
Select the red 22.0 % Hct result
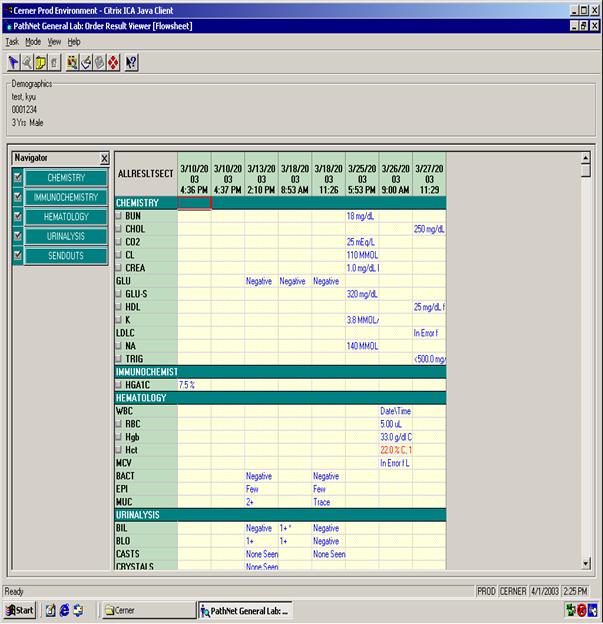(396, 450)
